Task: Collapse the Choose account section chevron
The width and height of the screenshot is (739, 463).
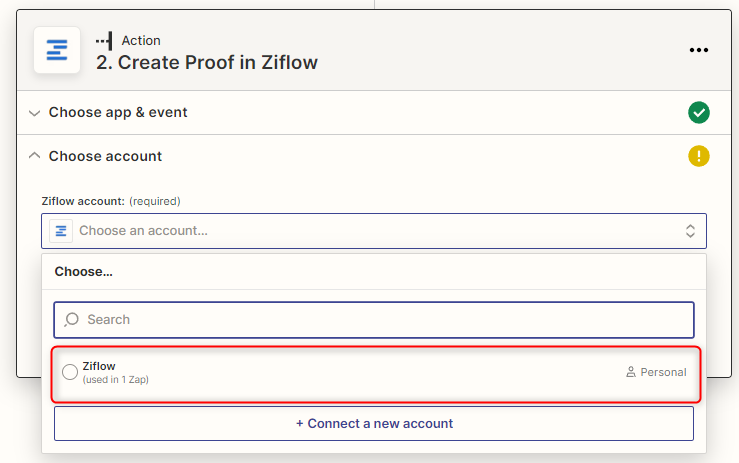Action: tap(35, 156)
